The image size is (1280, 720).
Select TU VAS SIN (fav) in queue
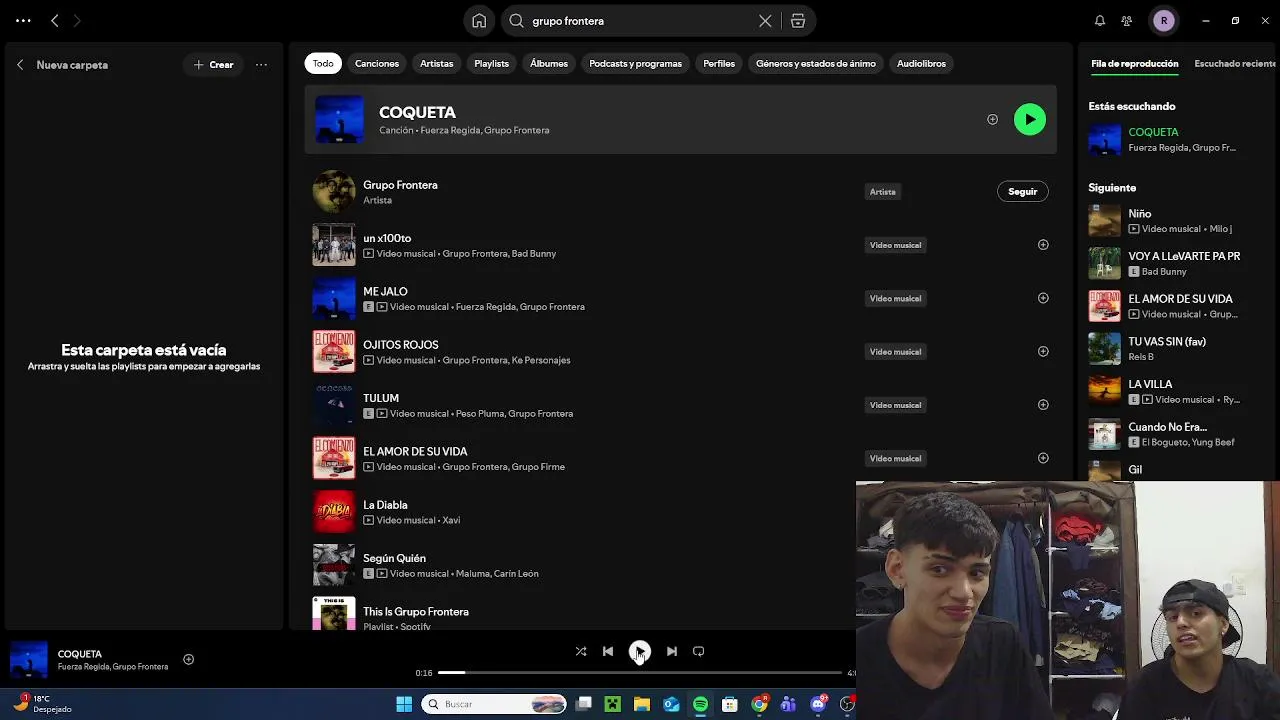tap(1172, 349)
